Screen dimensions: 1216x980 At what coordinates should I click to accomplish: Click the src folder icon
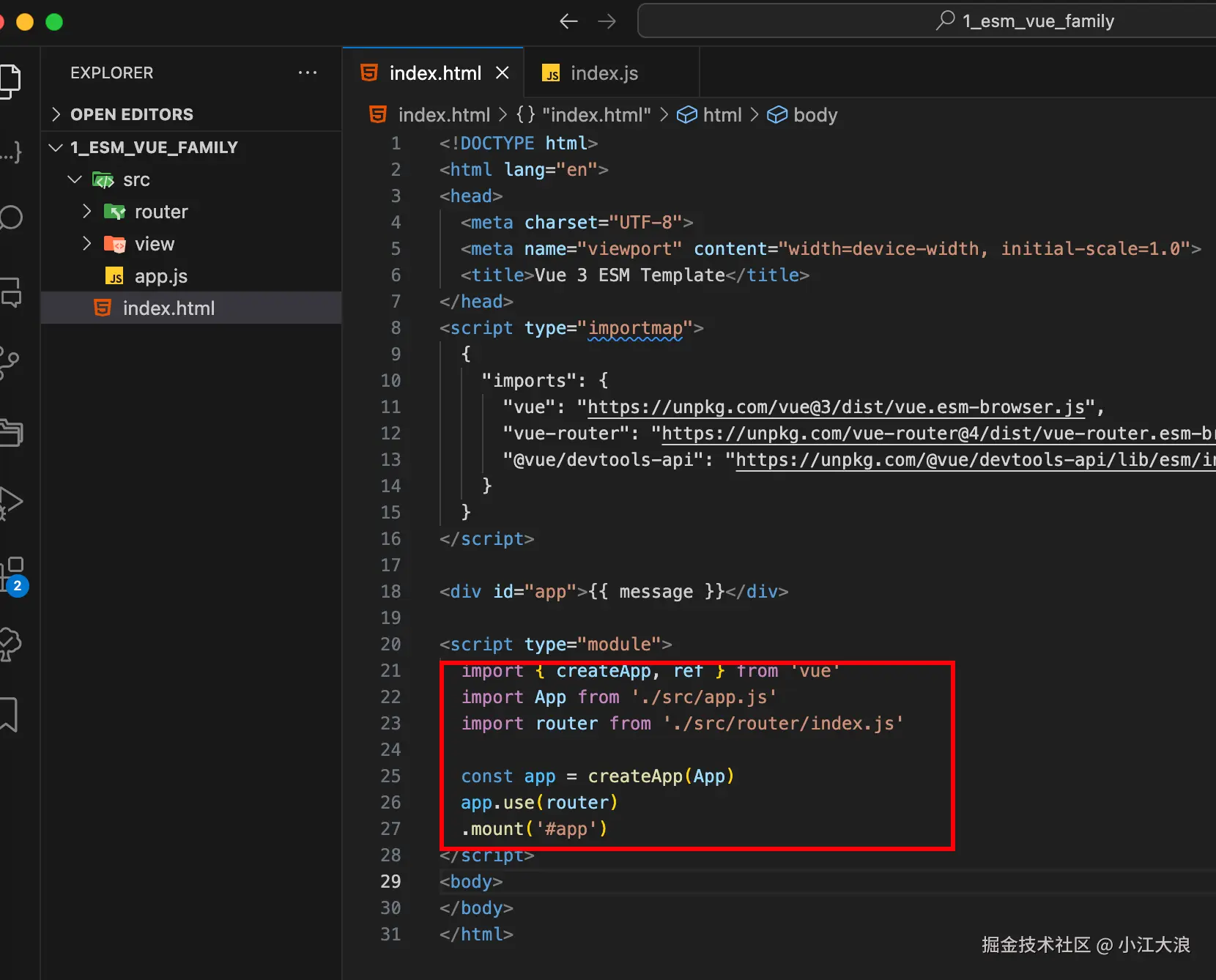click(103, 179)
